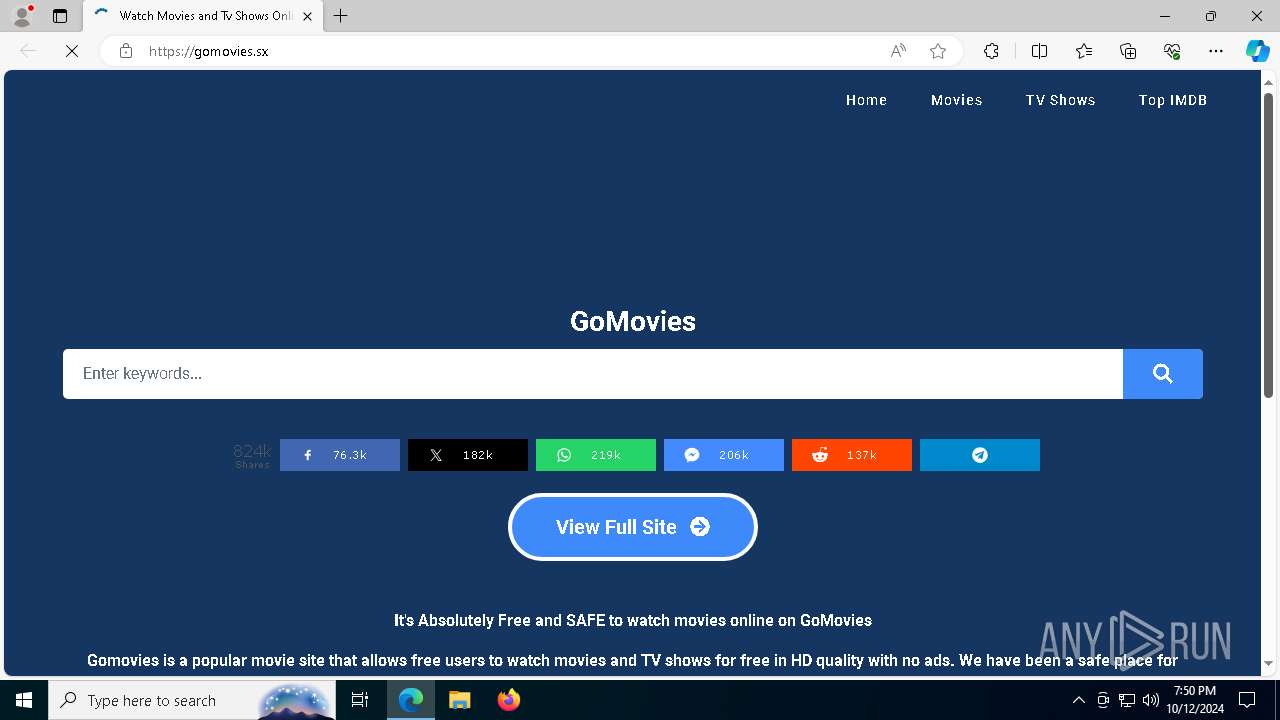Open the network status tray icon
The image size is (1280, 720).
1127,700
